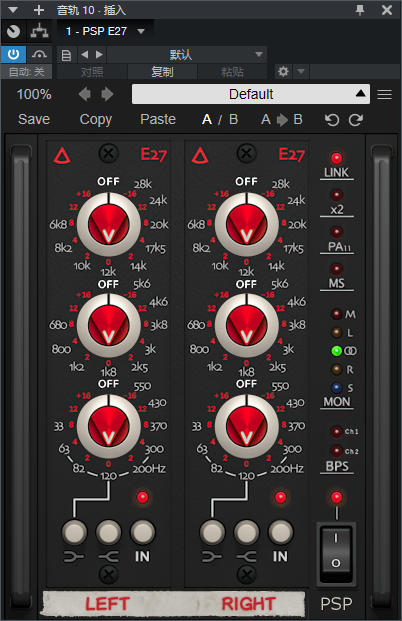Click Save in PSP toolbar

tap(34, 119)
